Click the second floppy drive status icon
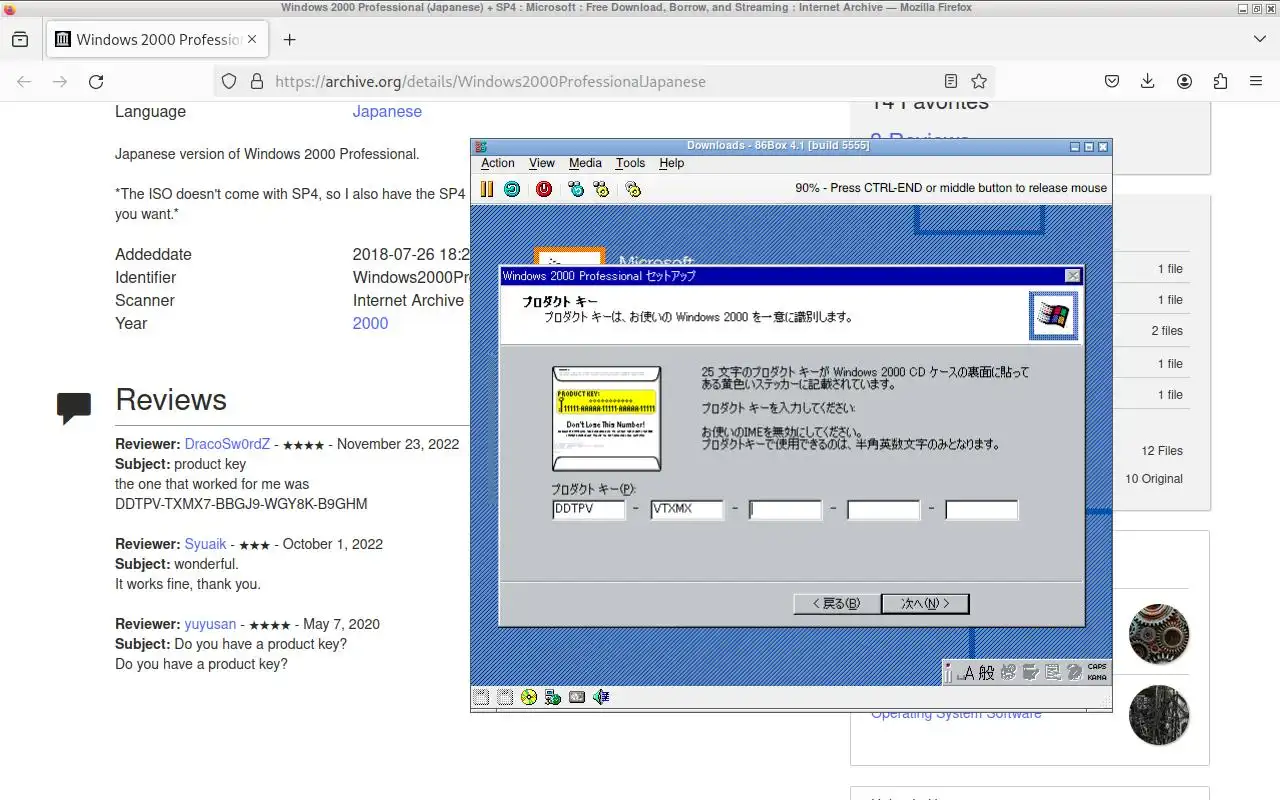Image resolution: width=1280 pixels, height=800 pixels. 505,697
